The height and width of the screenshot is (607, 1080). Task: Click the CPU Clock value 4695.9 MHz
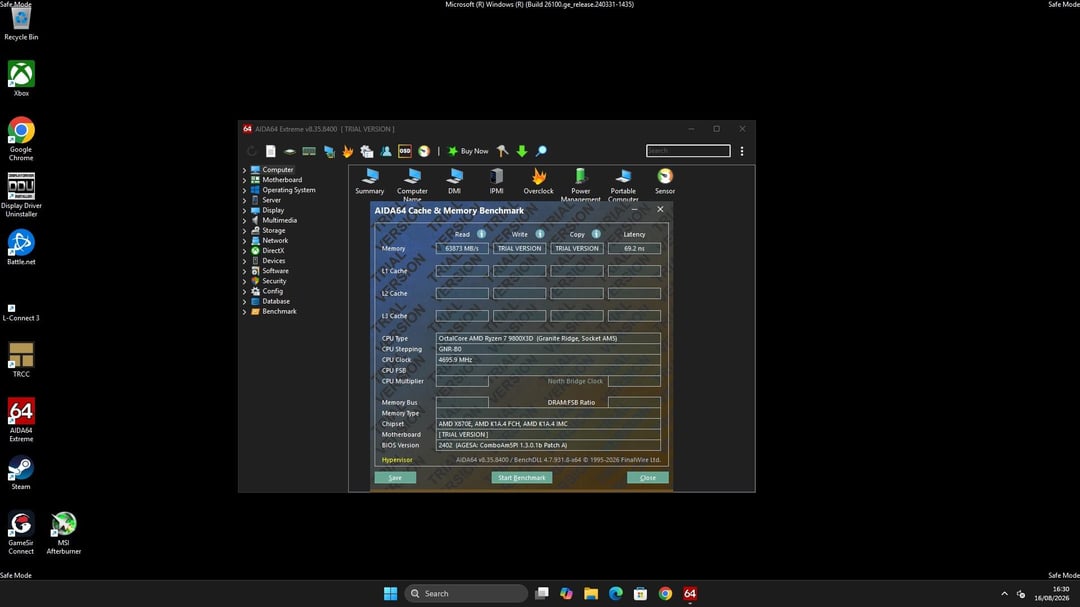tap(548, 360)
